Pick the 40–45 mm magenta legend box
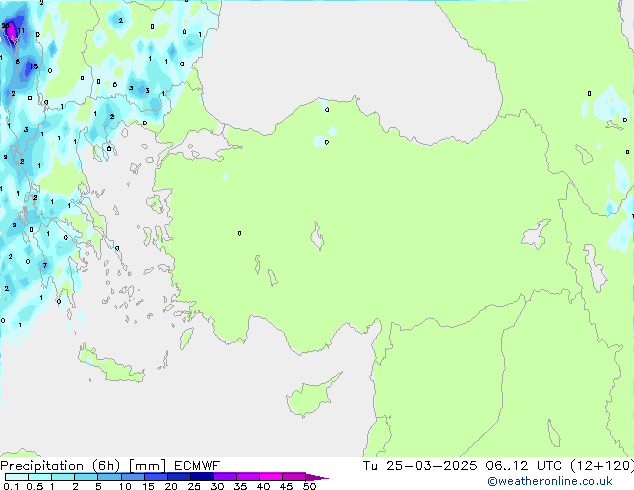 pos(271,477)
